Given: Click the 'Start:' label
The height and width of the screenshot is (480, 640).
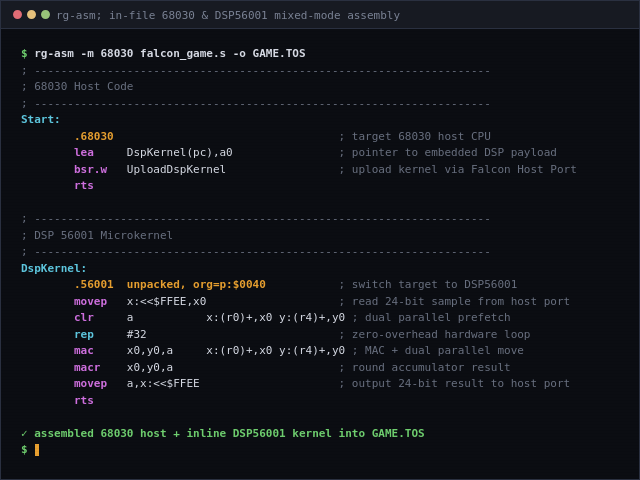Looking at the screenshot, I should (x=40, y=120).
